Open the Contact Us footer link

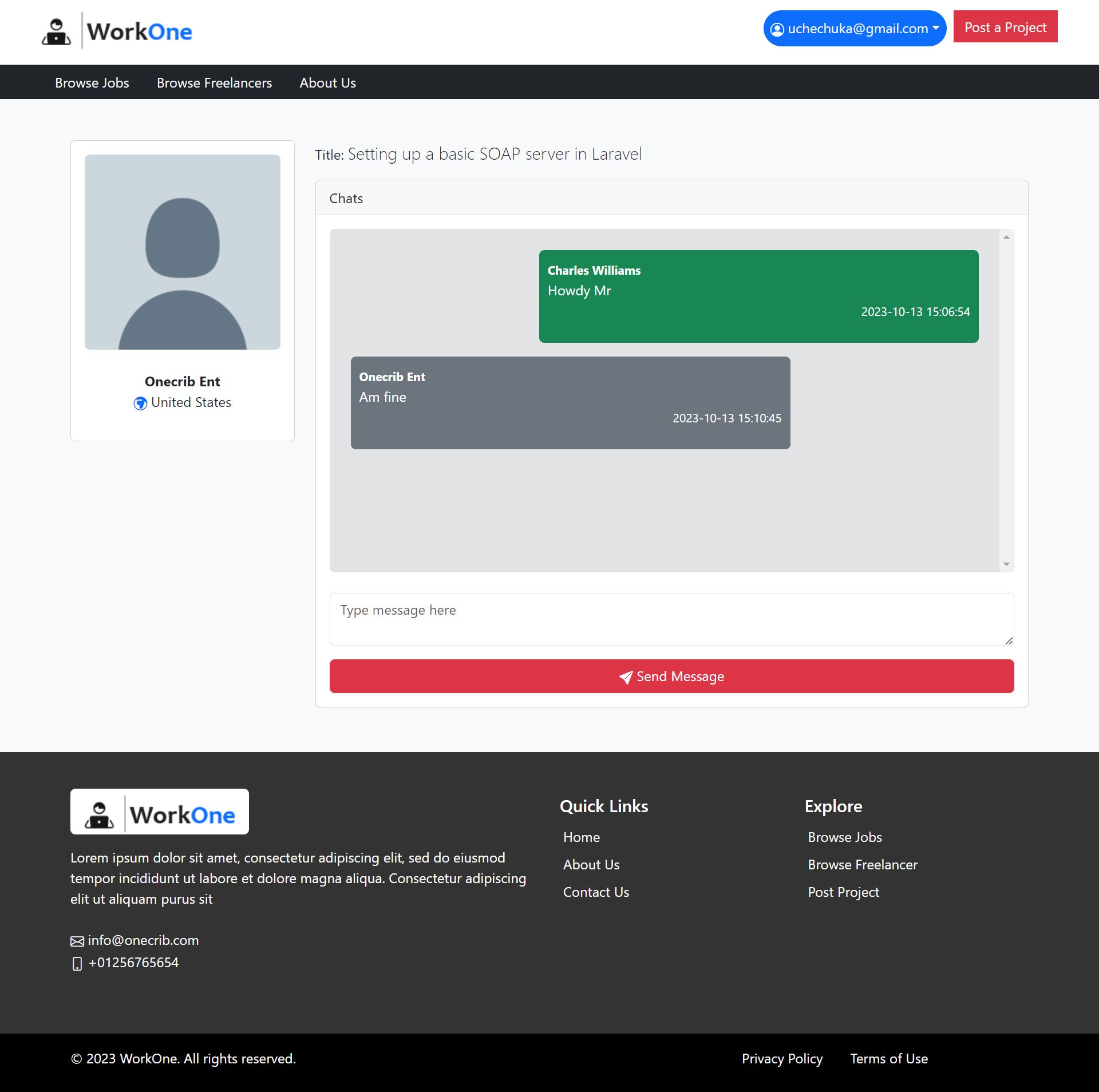click(x=596, y=892)
